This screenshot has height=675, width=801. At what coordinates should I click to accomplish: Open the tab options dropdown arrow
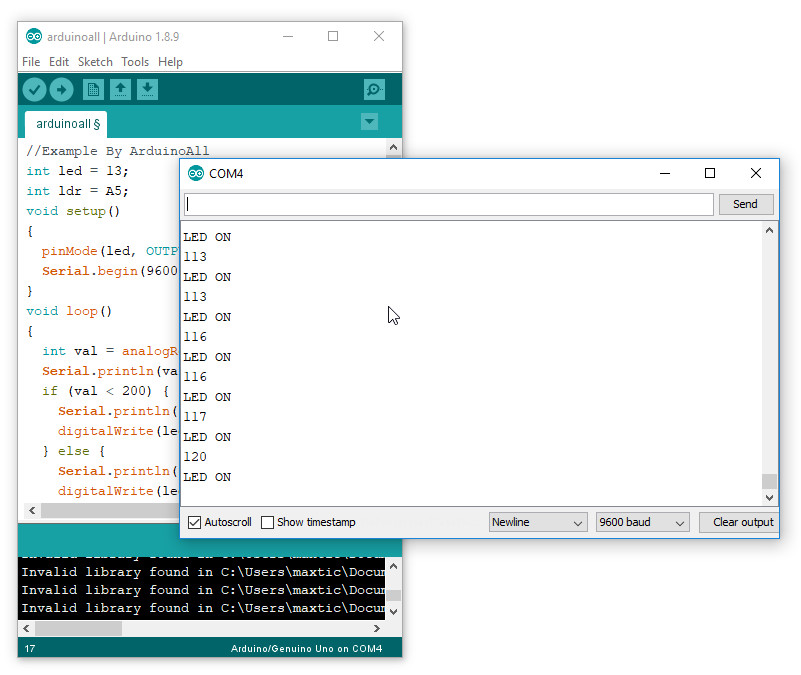(x=369, y=122)
